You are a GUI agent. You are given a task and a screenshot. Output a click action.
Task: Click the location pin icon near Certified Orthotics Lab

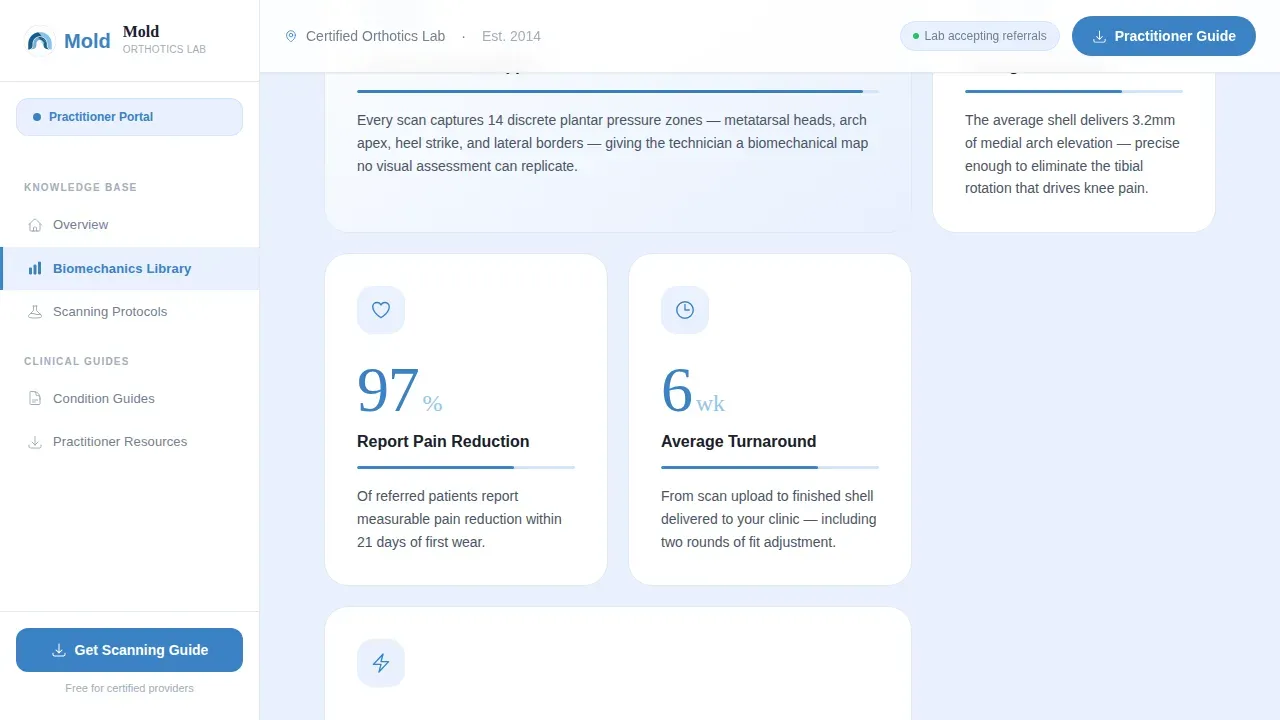pyautogui.click(x=291, y=36)
